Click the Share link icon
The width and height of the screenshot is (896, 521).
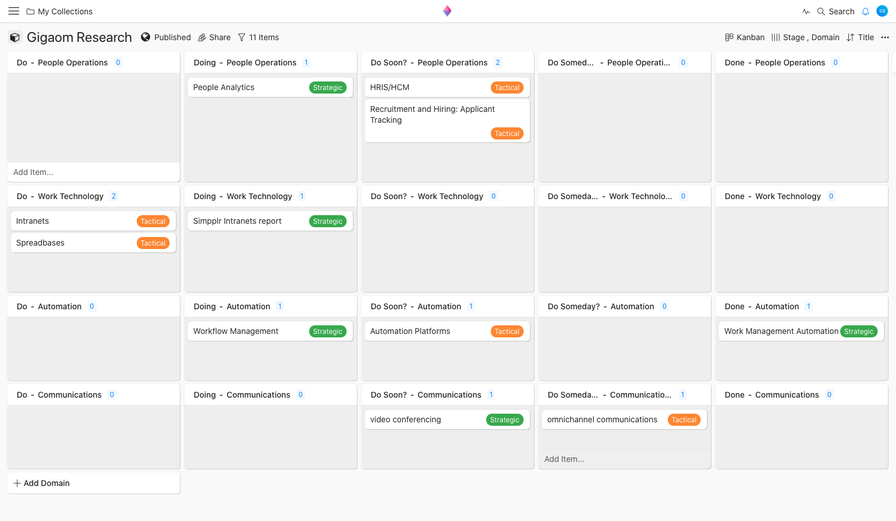(x=202, y=37)
